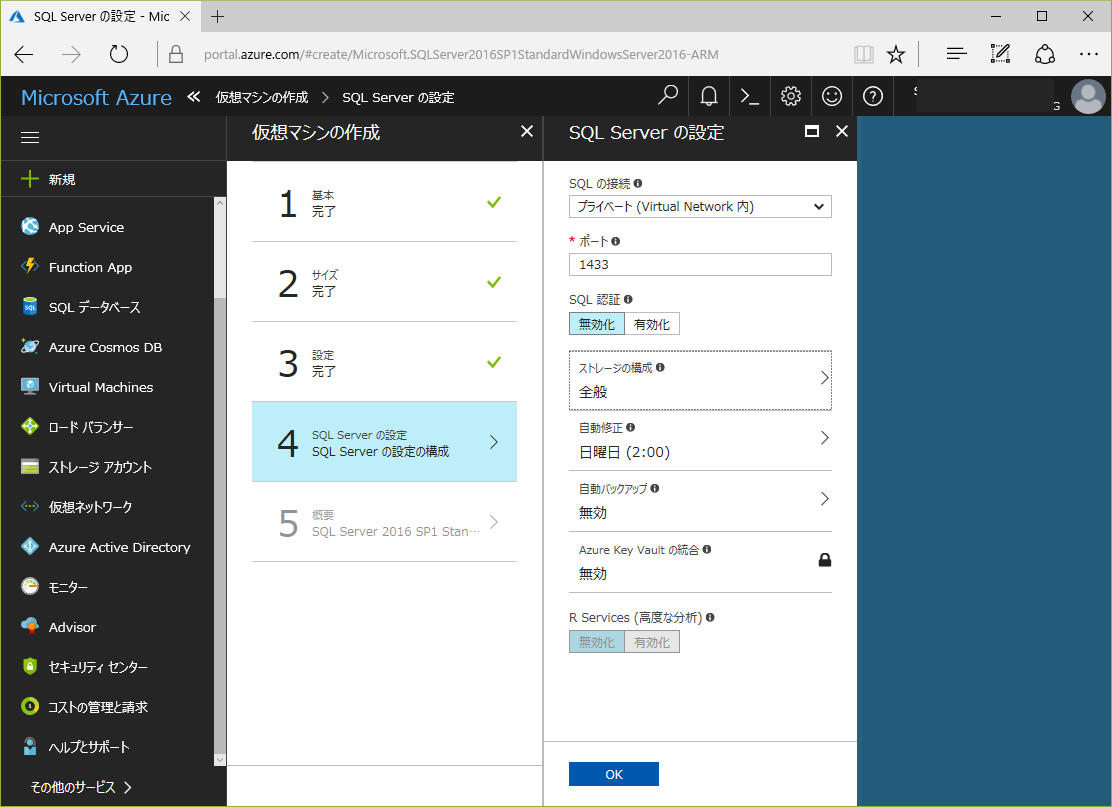Expand 自動バックアップ settings
The height and width of the screenshot is (807, 1112).
pyautogui.click(x=700, y=501)
